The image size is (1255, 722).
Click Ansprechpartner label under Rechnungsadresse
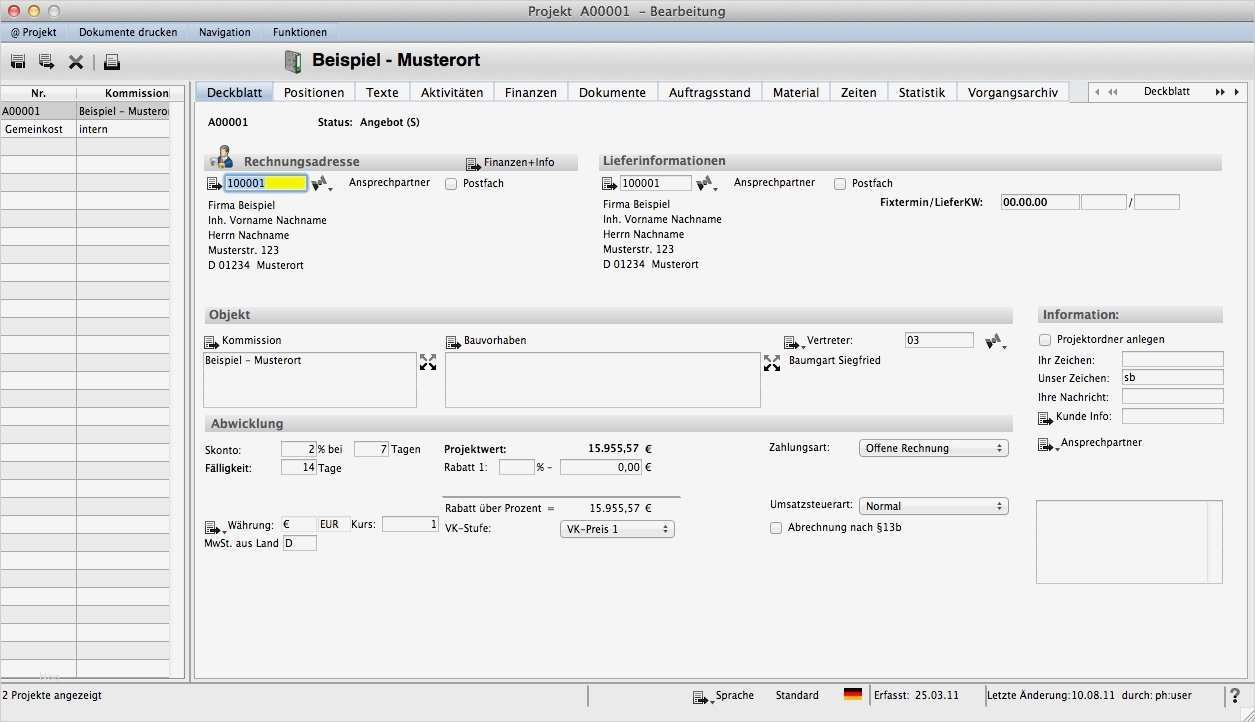(389, 183)
